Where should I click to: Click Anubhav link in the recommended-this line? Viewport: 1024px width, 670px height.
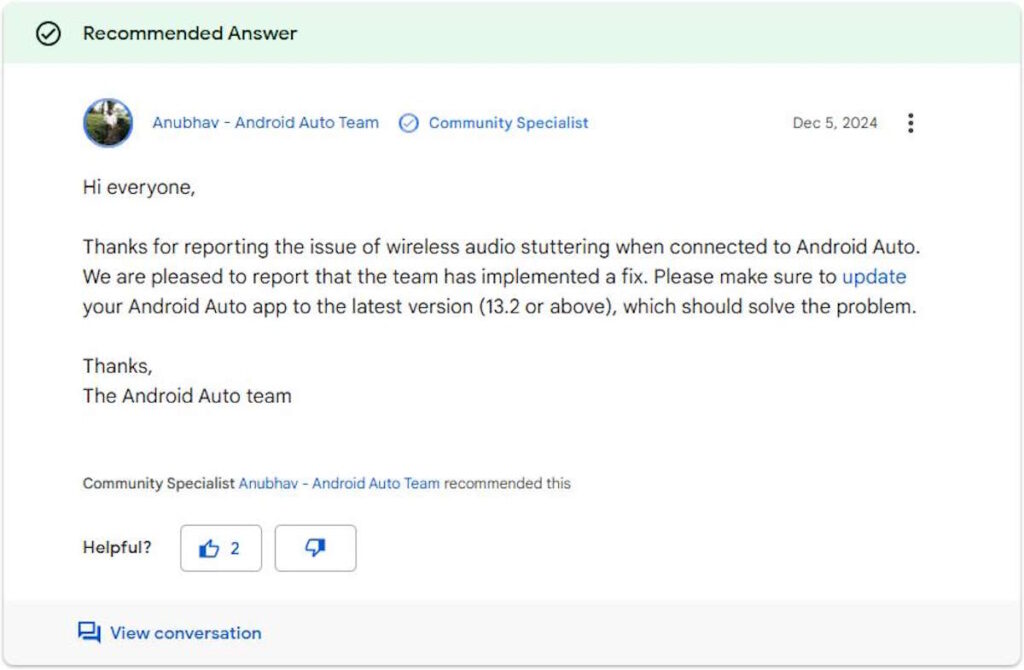[339, 483]
